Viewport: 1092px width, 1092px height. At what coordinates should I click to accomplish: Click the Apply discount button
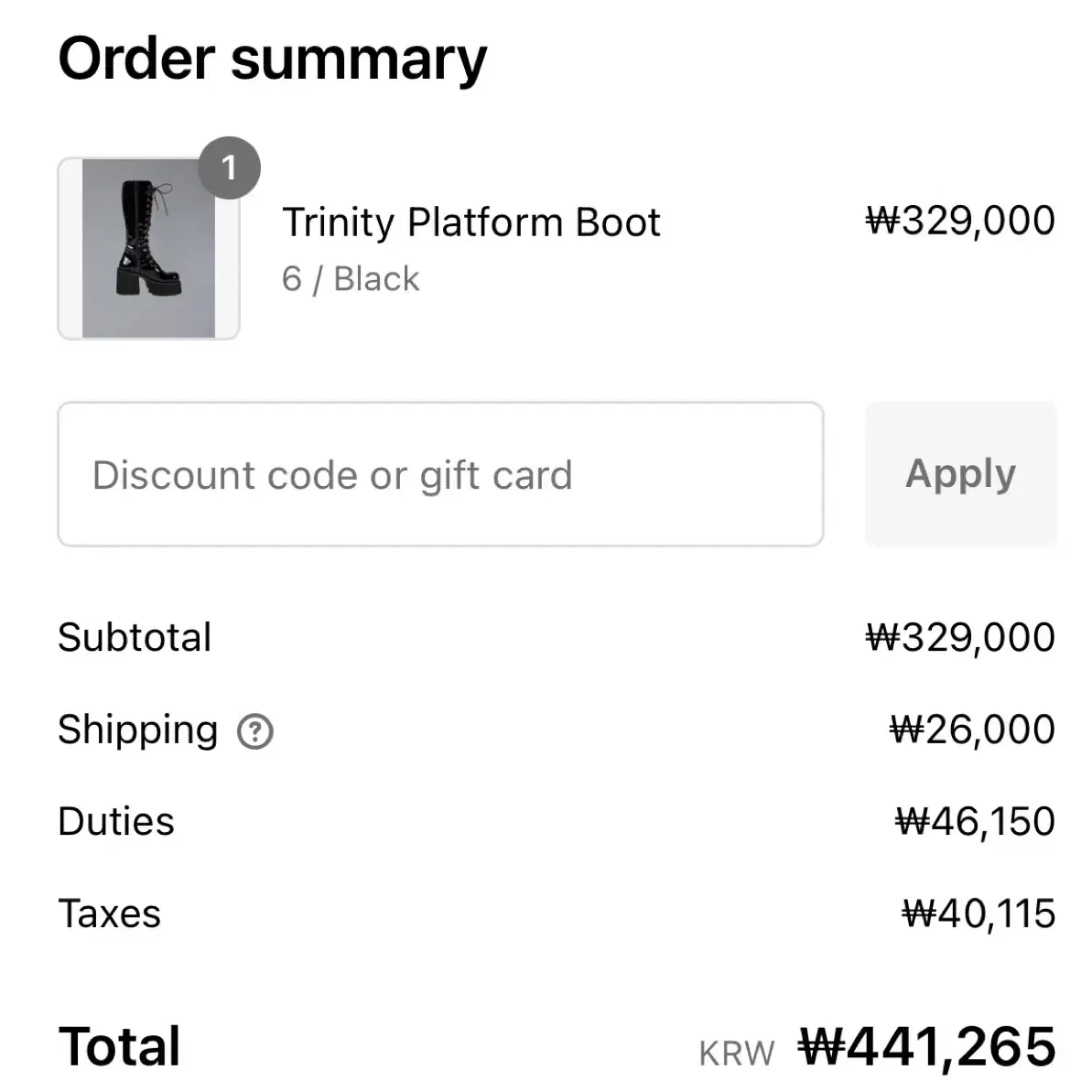(961, 474)
